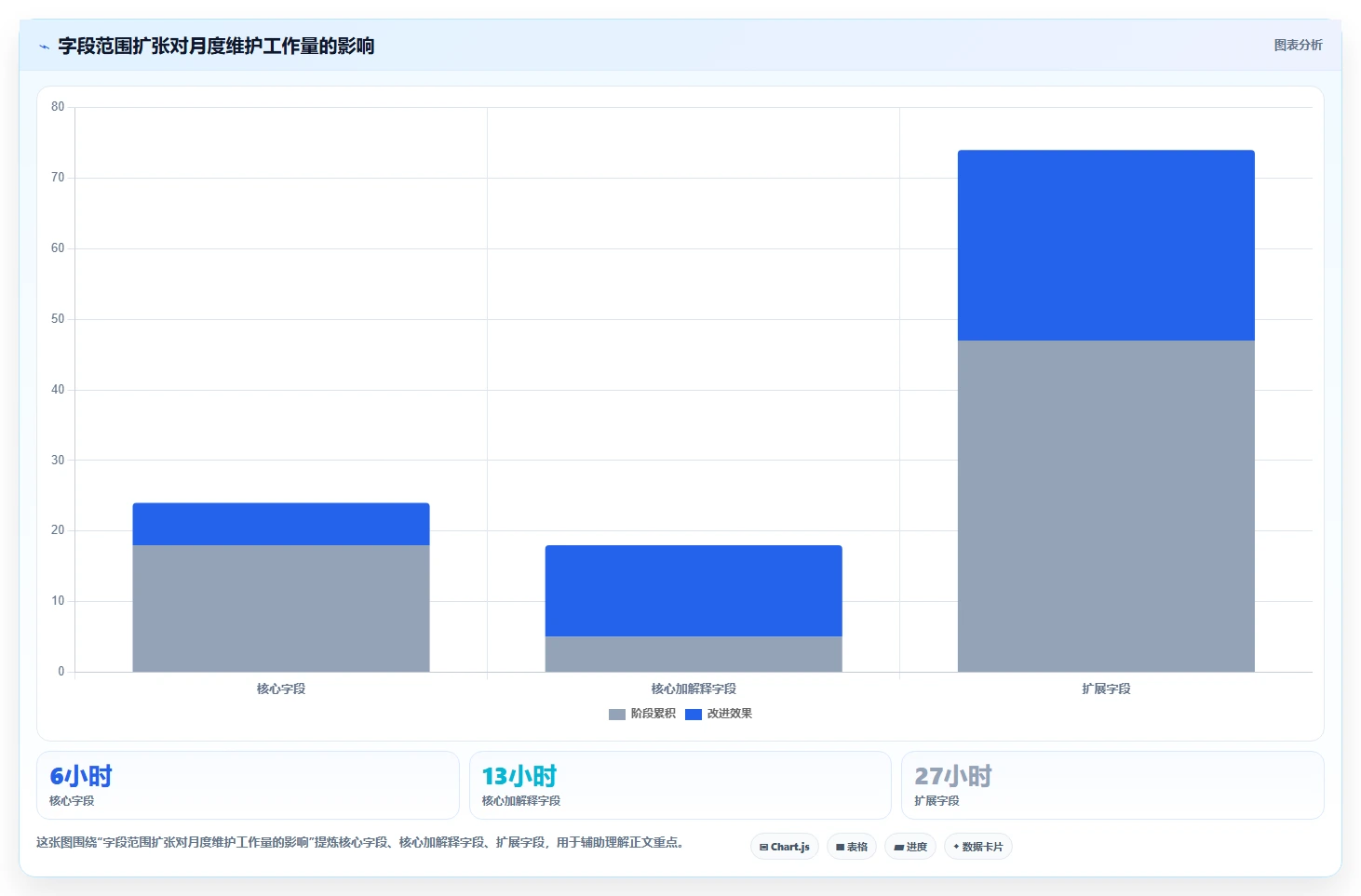Click the 核心加解释字段 x-axis label
The height and width of the screenshot is (896, 1361).
click(694, 689)
